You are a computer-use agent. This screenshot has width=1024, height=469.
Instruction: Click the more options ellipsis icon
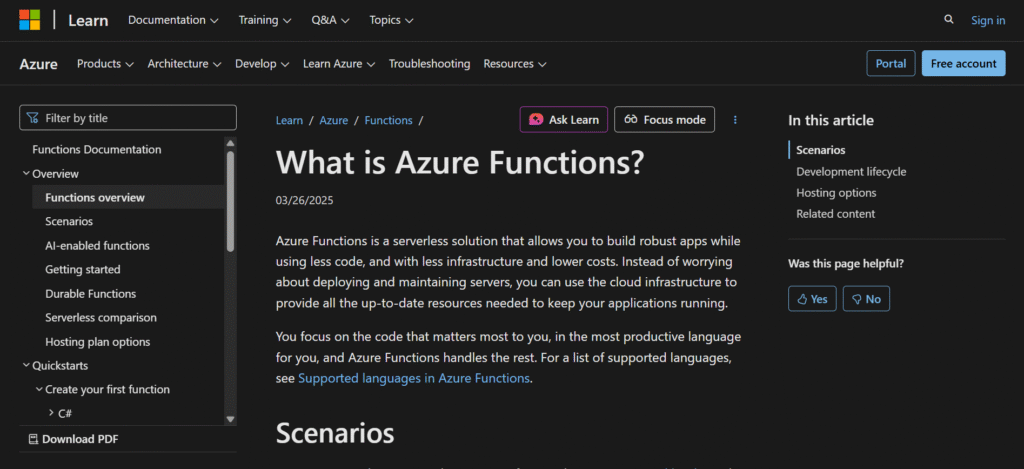tap(735, 120)
